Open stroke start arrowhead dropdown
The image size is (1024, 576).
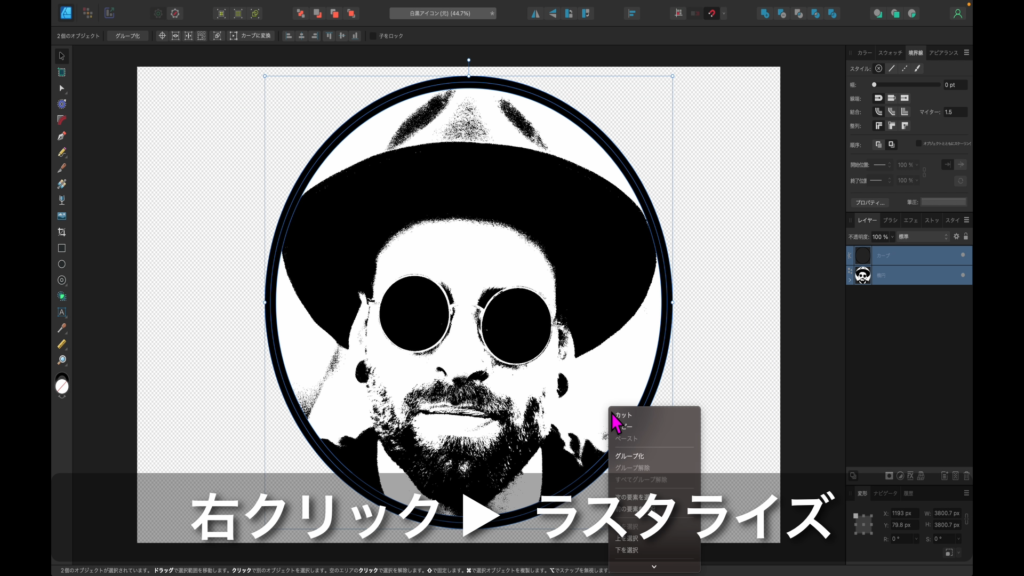tap(882, 165)
